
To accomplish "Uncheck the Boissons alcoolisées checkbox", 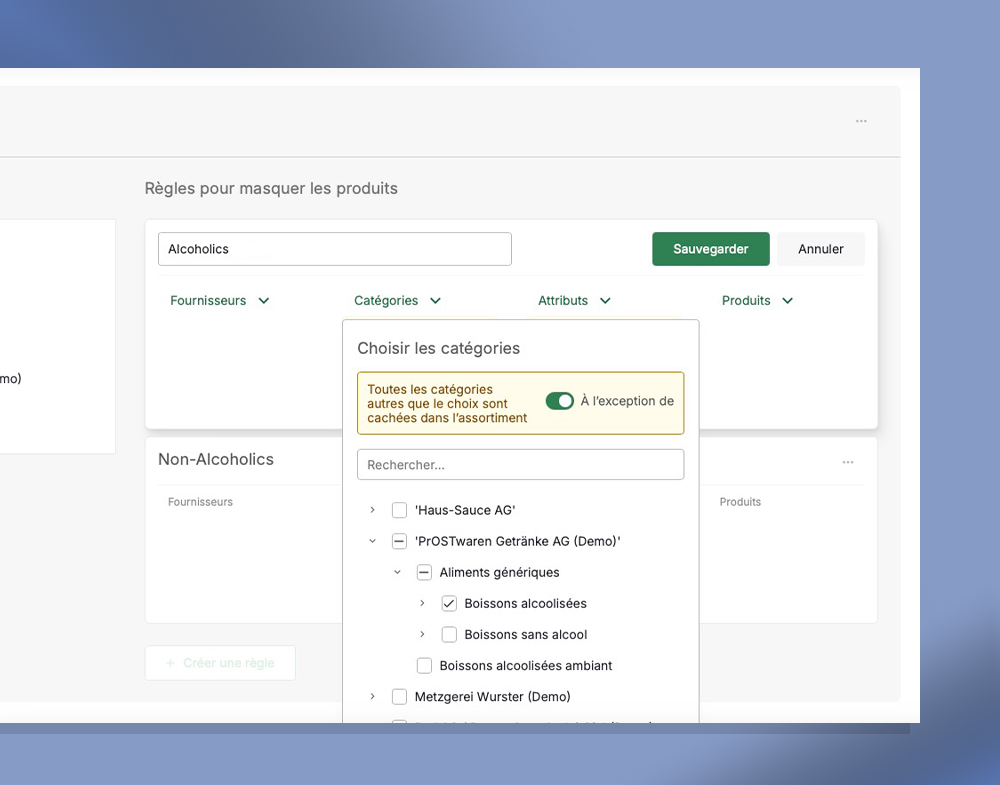I will point(449,604).
